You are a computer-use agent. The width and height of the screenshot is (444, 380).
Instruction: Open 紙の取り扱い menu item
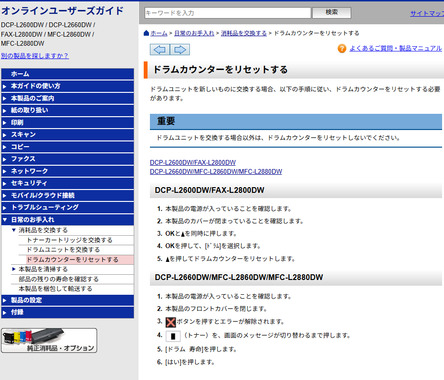point(68,110)
